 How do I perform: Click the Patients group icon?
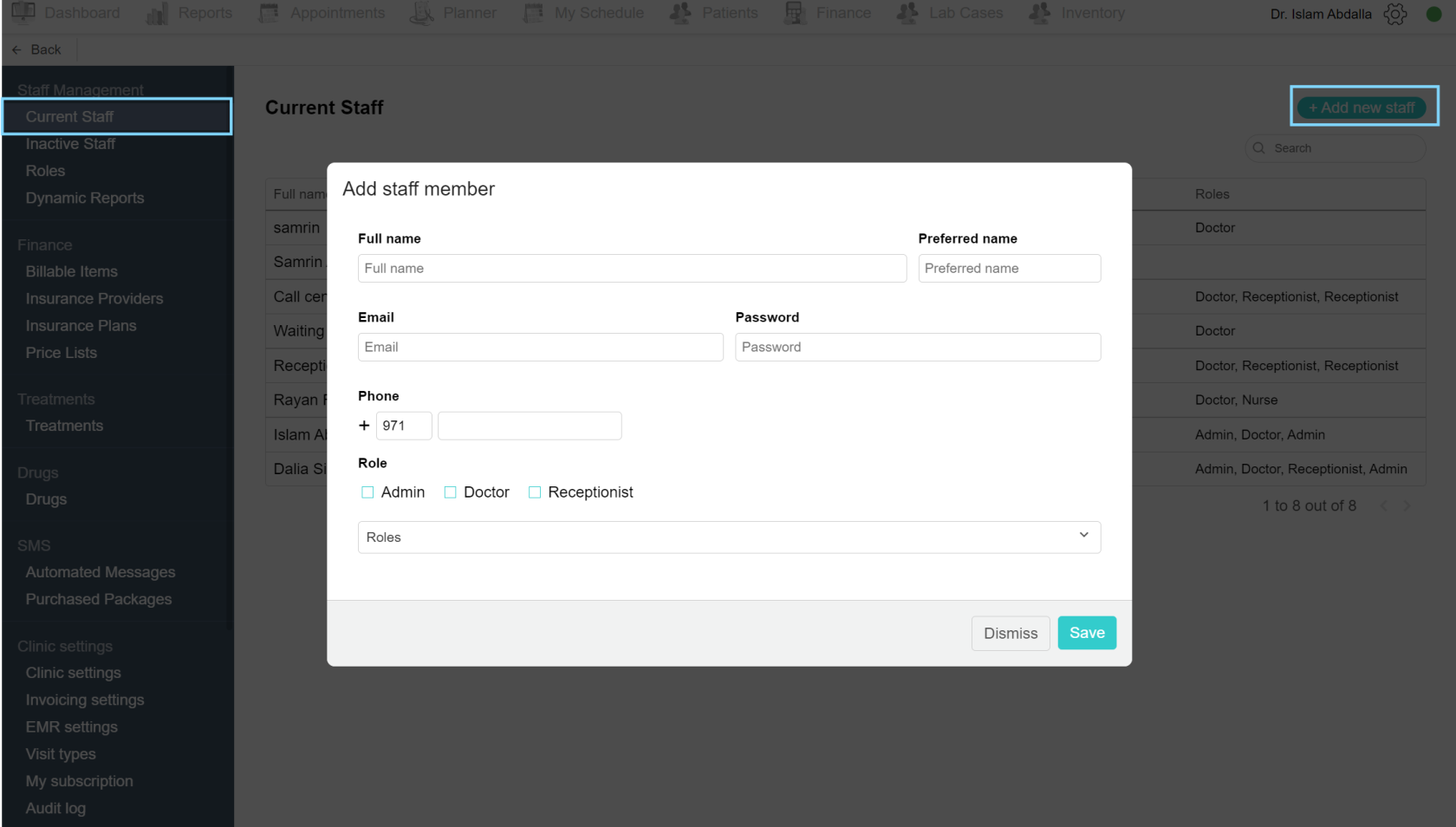tap(681, 13)
